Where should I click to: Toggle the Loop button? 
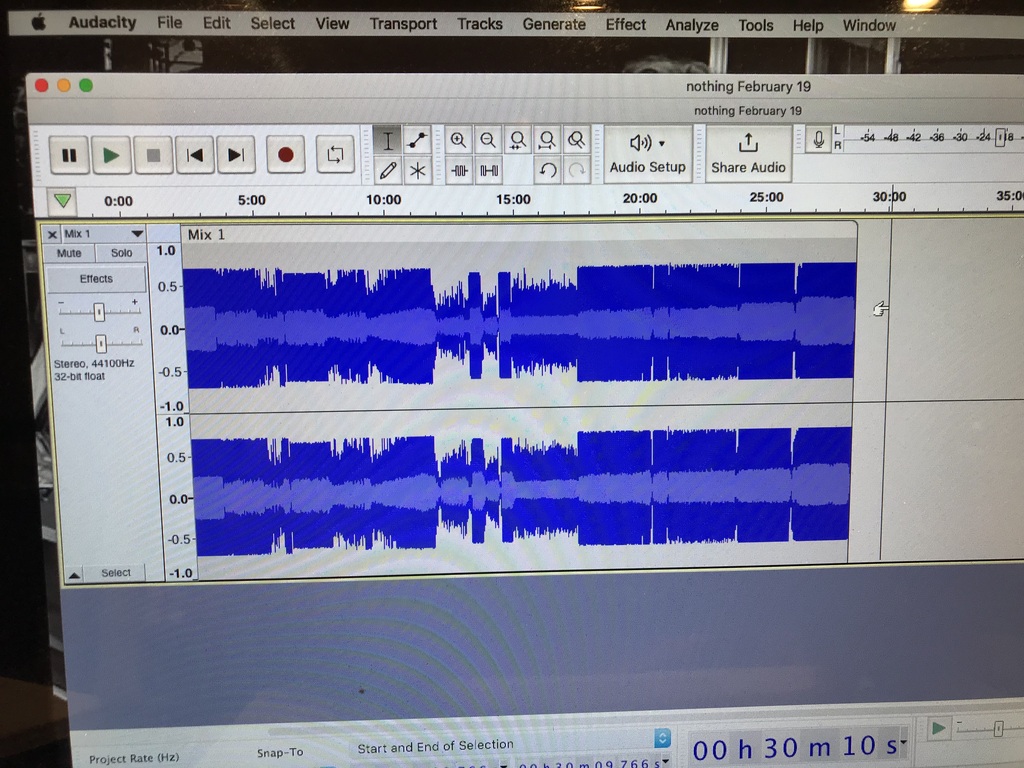pyautogui.click(x=335, y=154)
